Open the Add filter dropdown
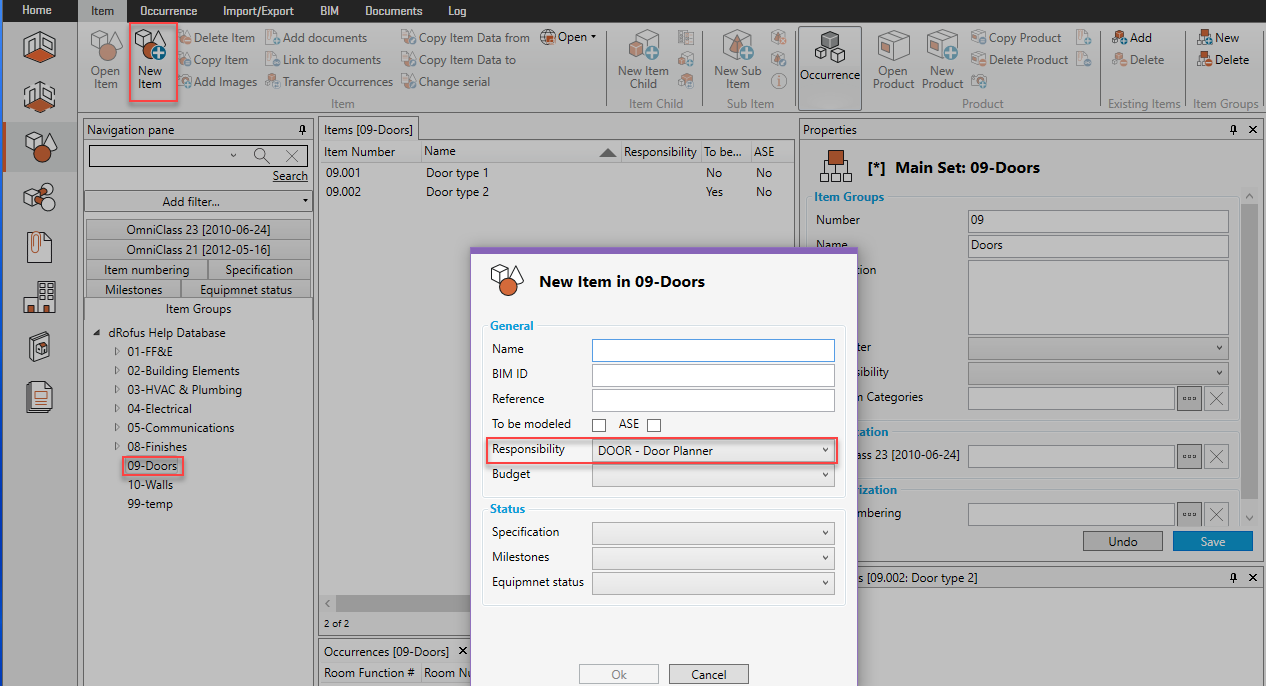Viewport: 1266px width, 686px height. coord(198,202)
